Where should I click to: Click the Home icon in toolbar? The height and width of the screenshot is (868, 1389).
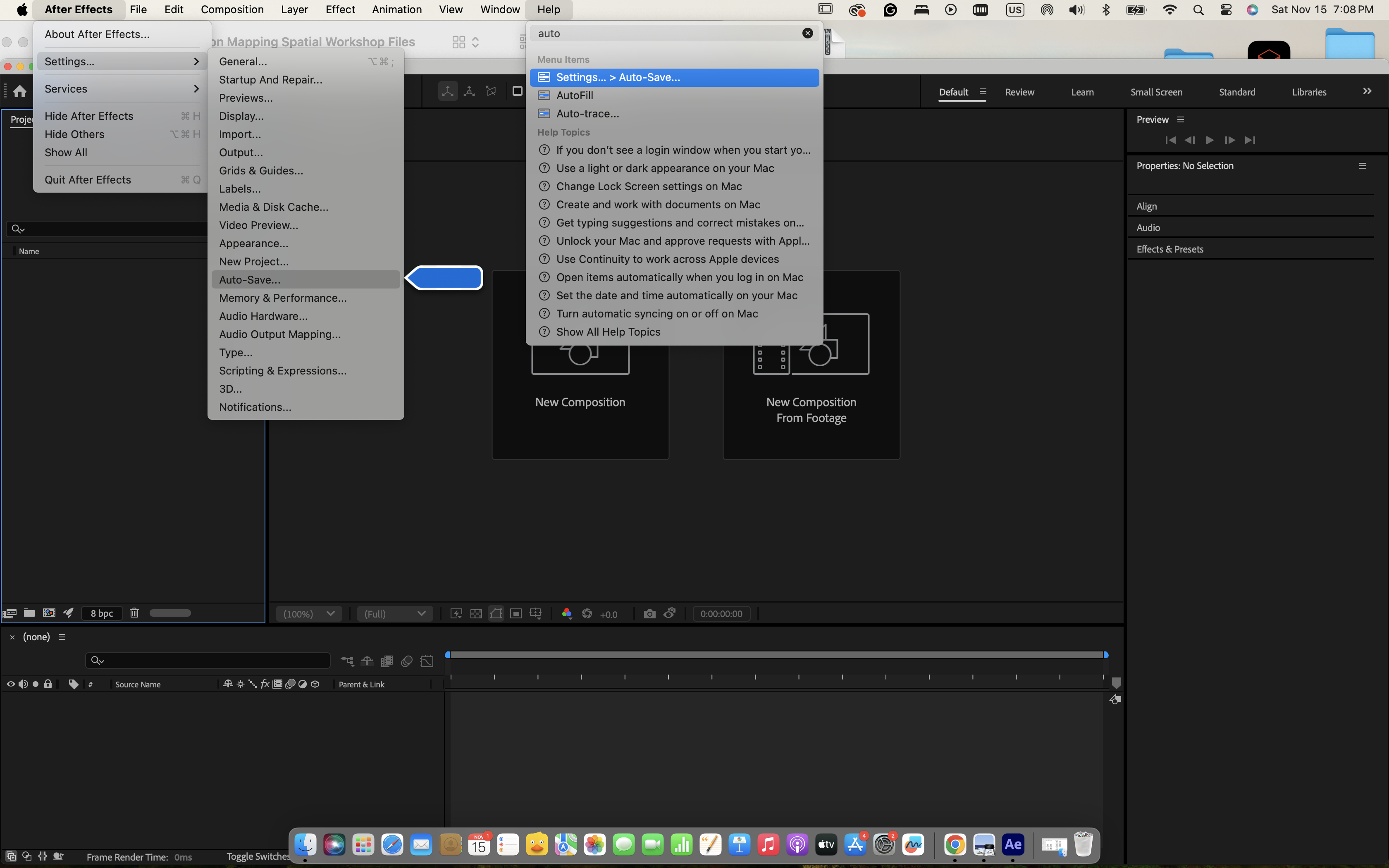pyautogui.click(x=19, y=91)
